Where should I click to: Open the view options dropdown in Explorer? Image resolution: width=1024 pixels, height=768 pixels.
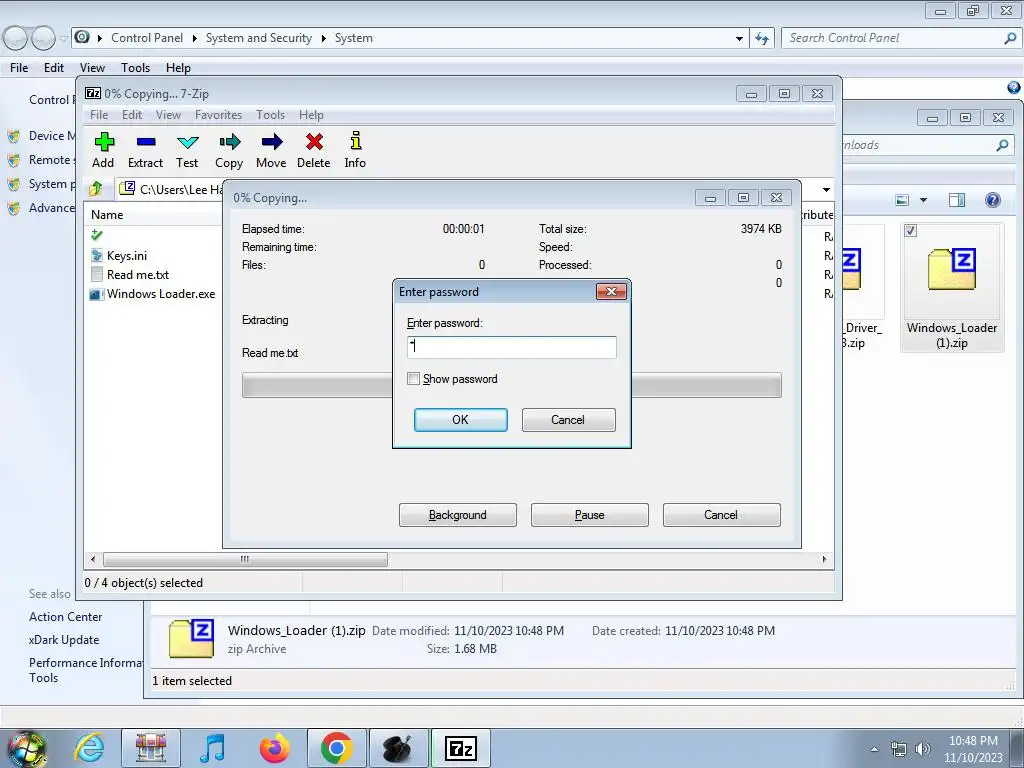point(923,200)
